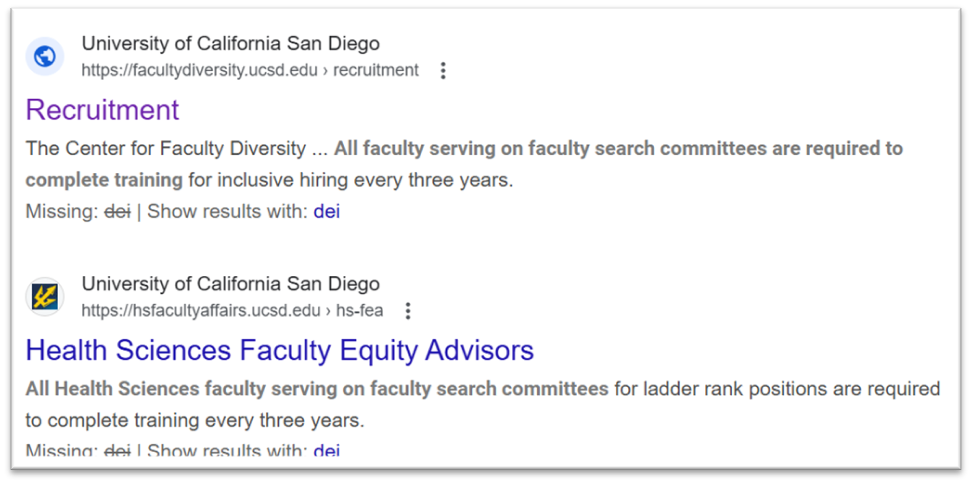Viewport: 972px width, 484px height.
Task: Click the "The Center for Faculty Diversity" snippet text
Action: 165,149
